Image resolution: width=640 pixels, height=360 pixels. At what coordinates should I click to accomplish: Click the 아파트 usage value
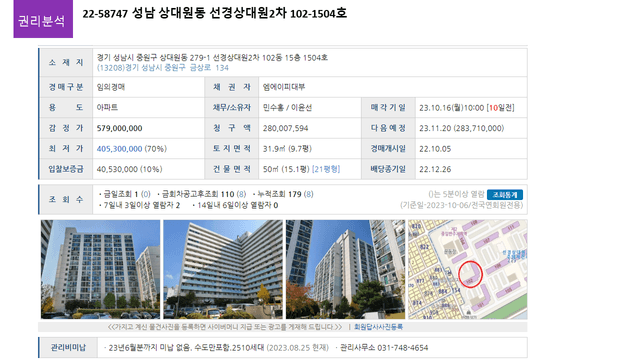(x=107, y=107)
